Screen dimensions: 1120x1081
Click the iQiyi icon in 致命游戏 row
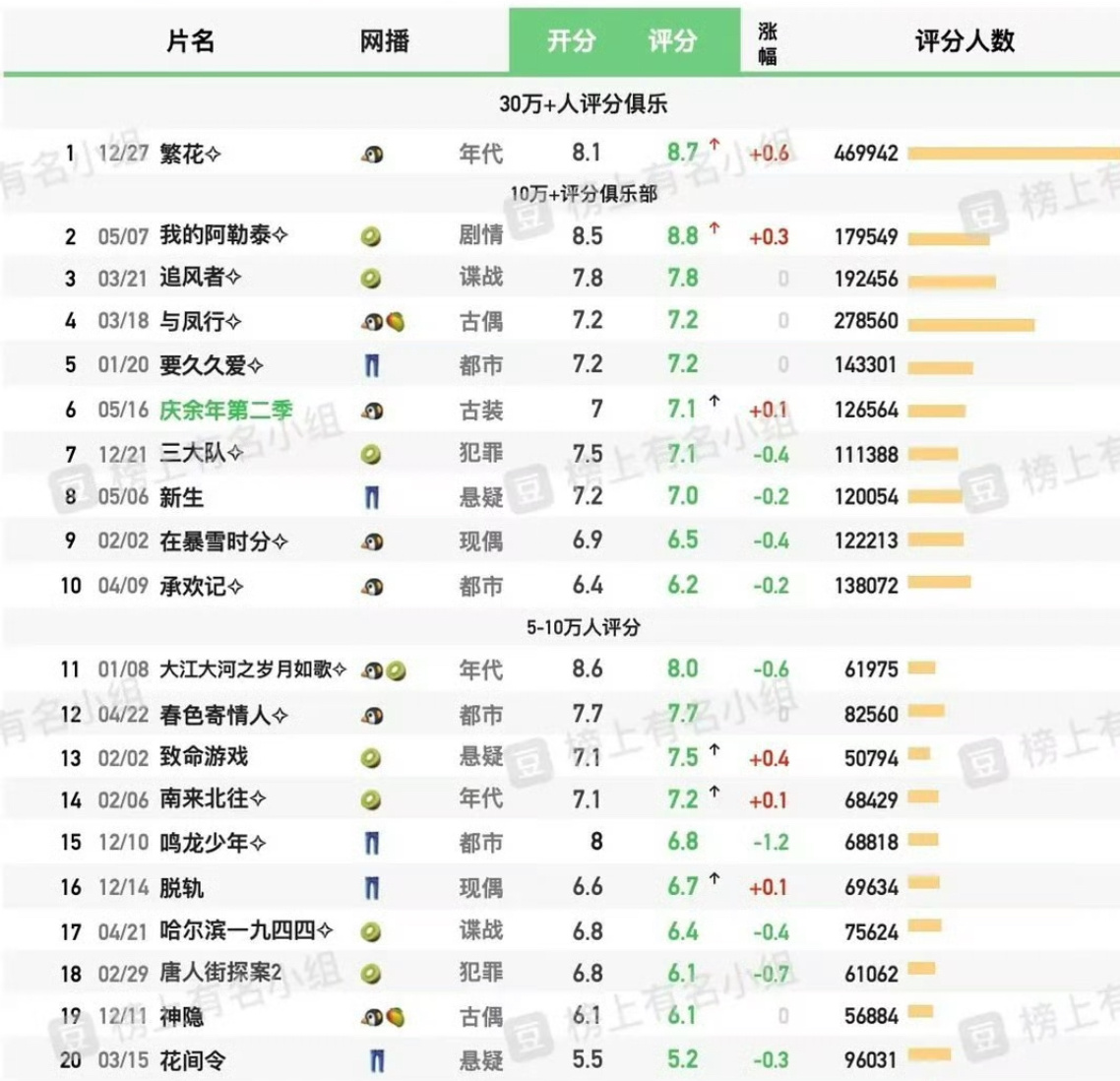tap(371, 758)
